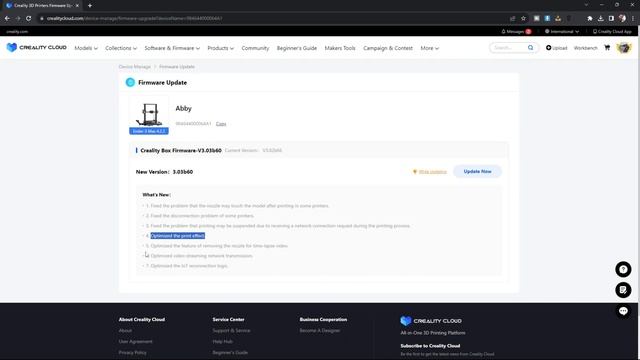Click 'Creality Box Firmware-V3.03b60' heading
Screen dimensions: 640x360
181,151
